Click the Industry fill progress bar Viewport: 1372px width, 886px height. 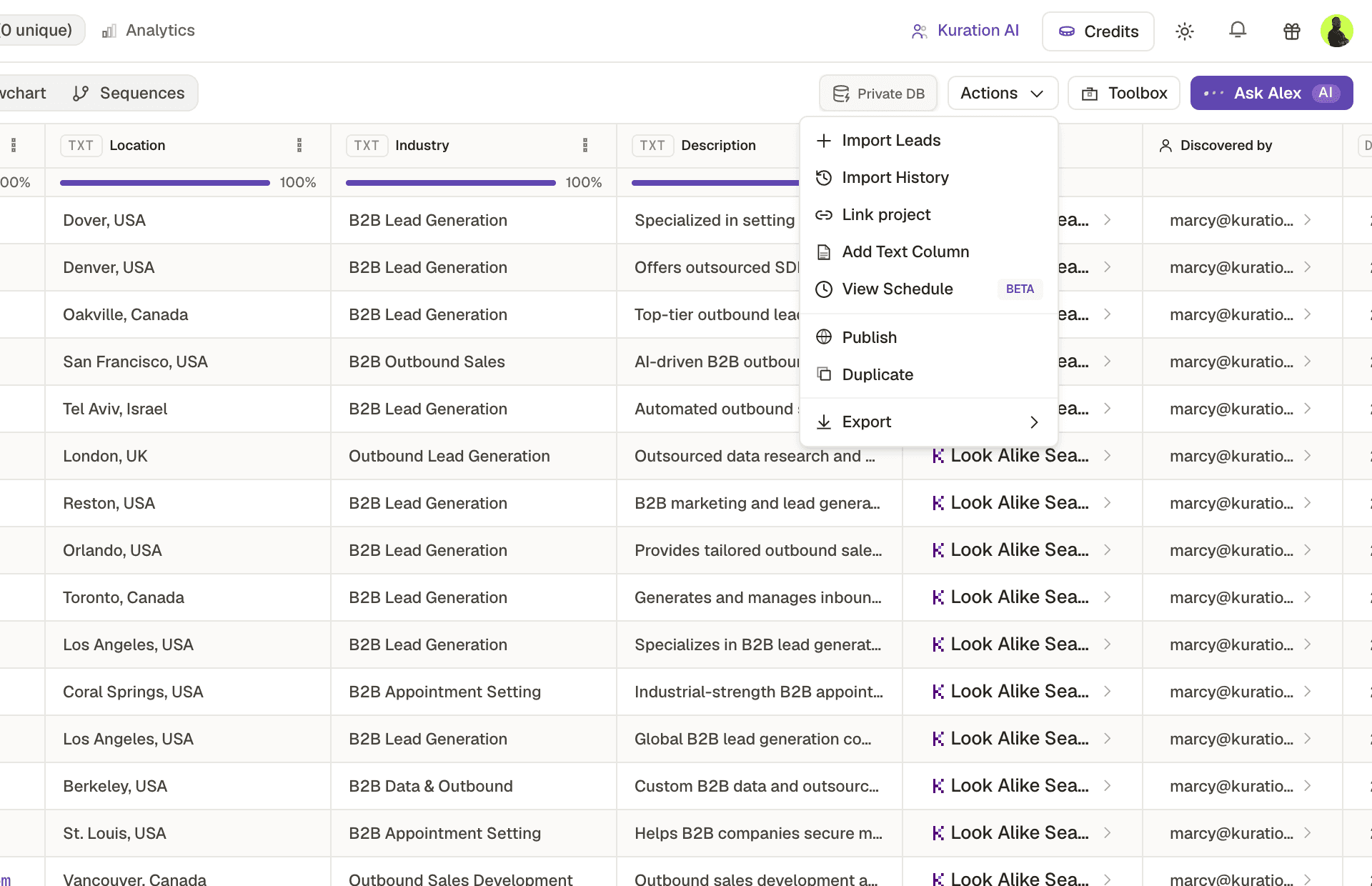(451, 183)
